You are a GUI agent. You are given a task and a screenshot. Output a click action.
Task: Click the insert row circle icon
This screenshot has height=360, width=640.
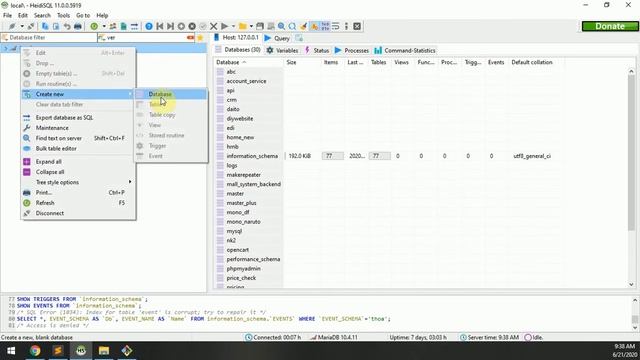click(181, 26)
